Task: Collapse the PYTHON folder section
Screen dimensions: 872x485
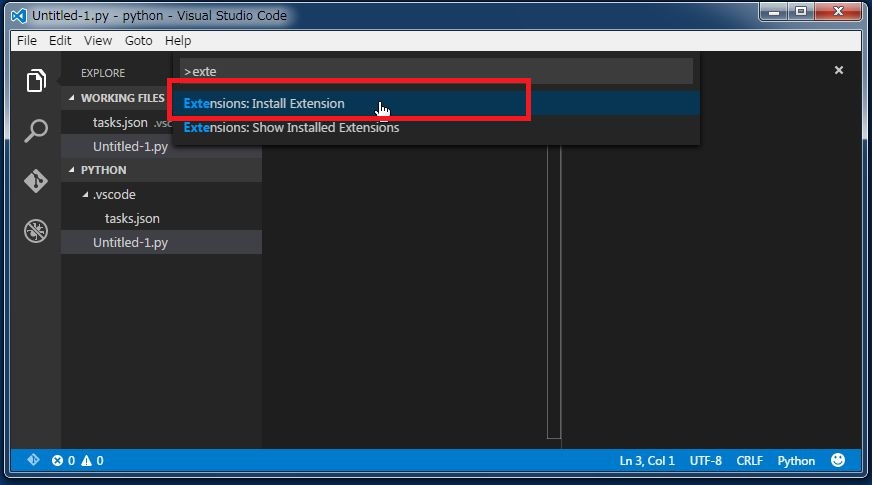Action: (x=72, y=170)
